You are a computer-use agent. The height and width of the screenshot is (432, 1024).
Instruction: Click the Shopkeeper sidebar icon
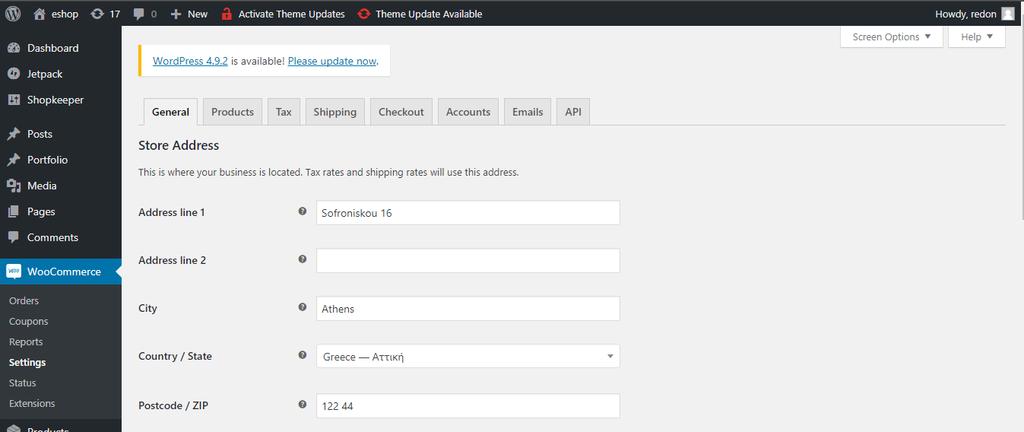(x=14, y=100)
